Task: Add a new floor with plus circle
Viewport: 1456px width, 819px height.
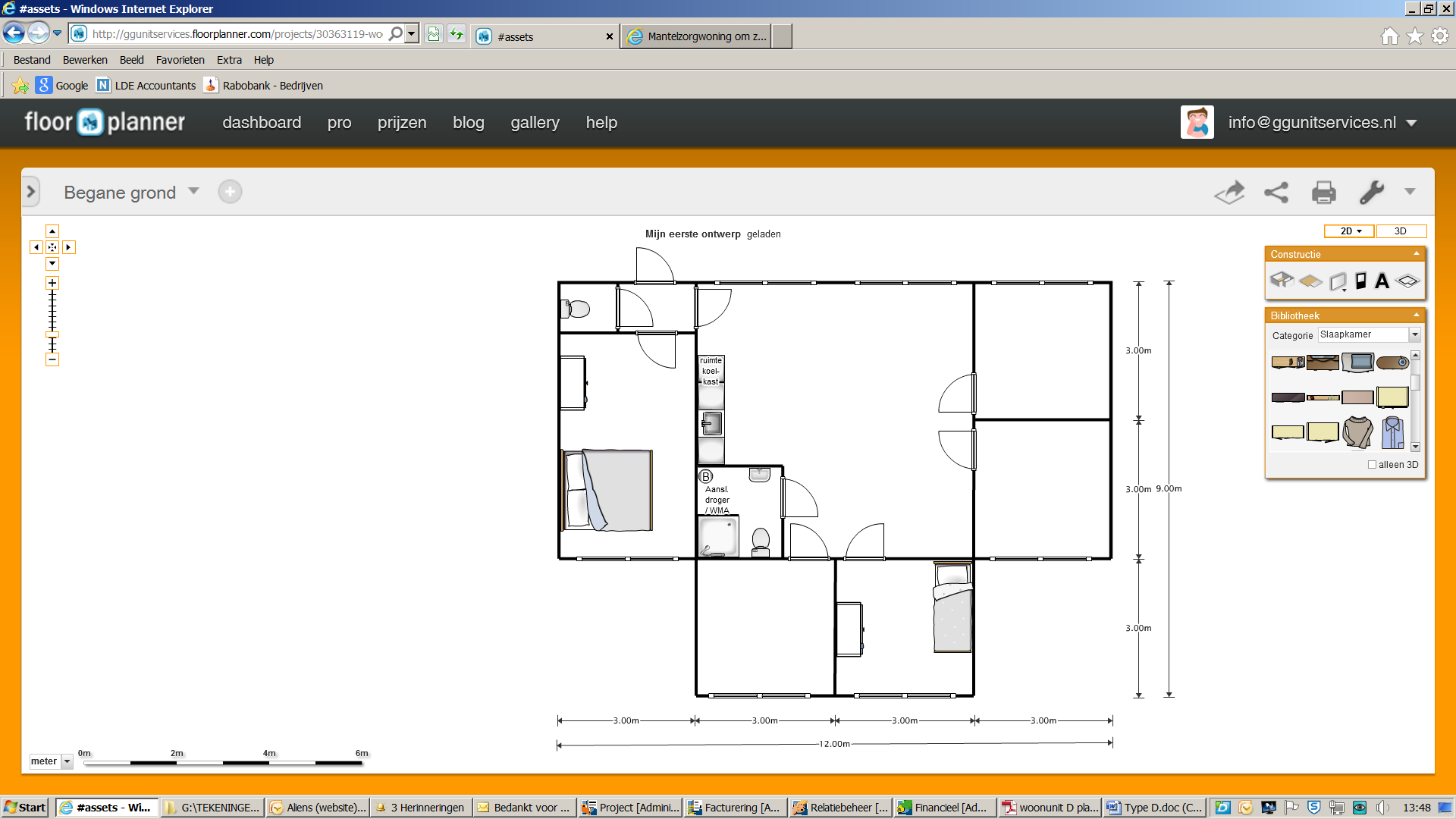Action: 230,192
